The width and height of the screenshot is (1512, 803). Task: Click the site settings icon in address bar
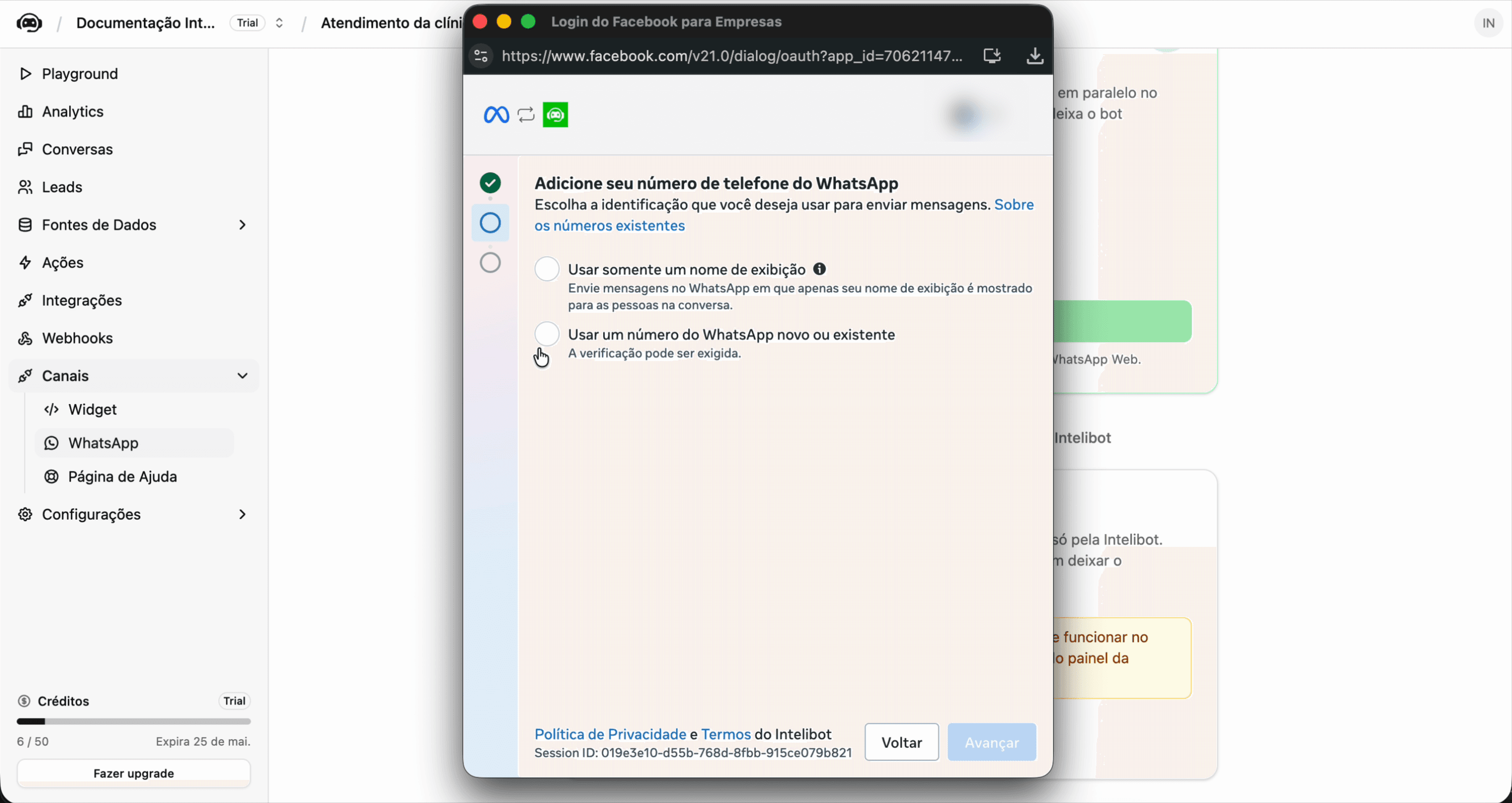click(481, 56)
